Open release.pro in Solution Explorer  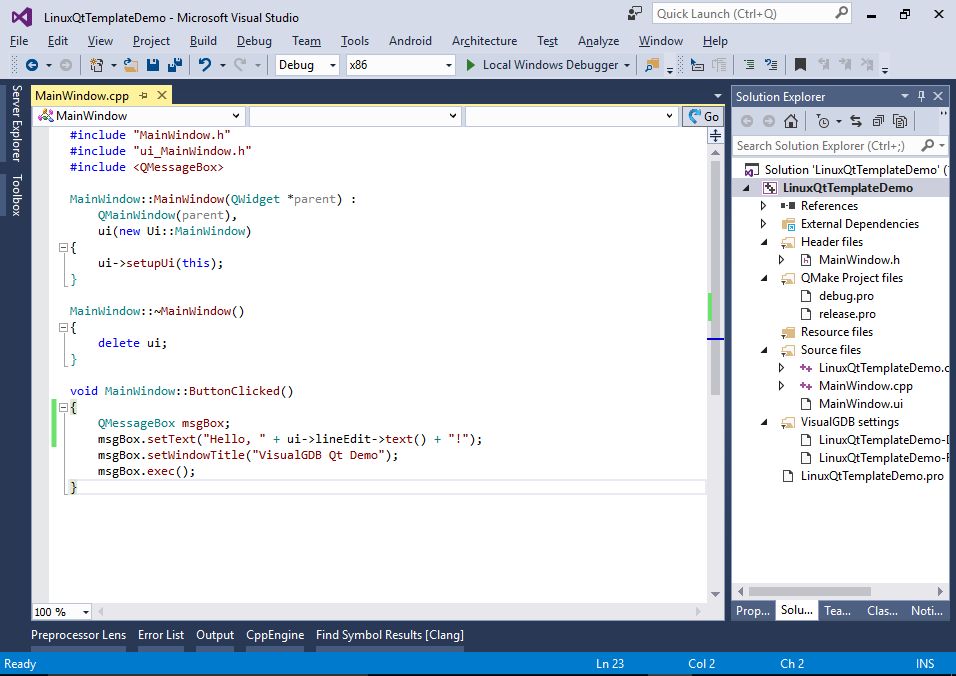pyautogui.click(x=847, y=314)
